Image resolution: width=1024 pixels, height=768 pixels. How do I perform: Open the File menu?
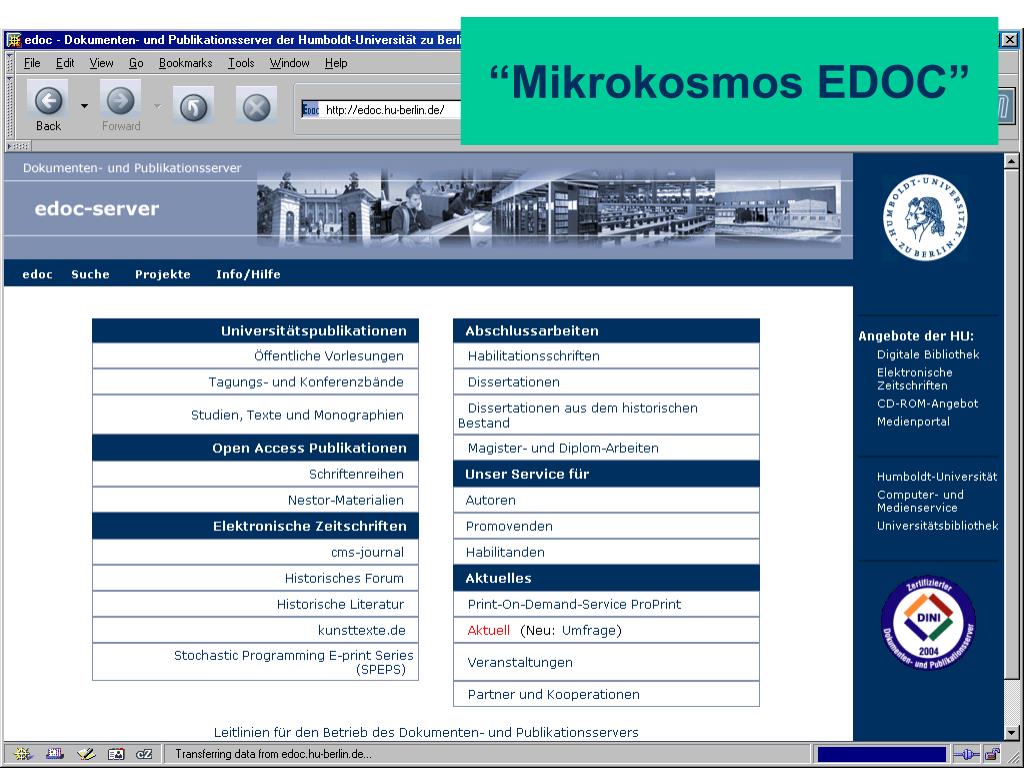pyautogui.click(x=32, y=63)
